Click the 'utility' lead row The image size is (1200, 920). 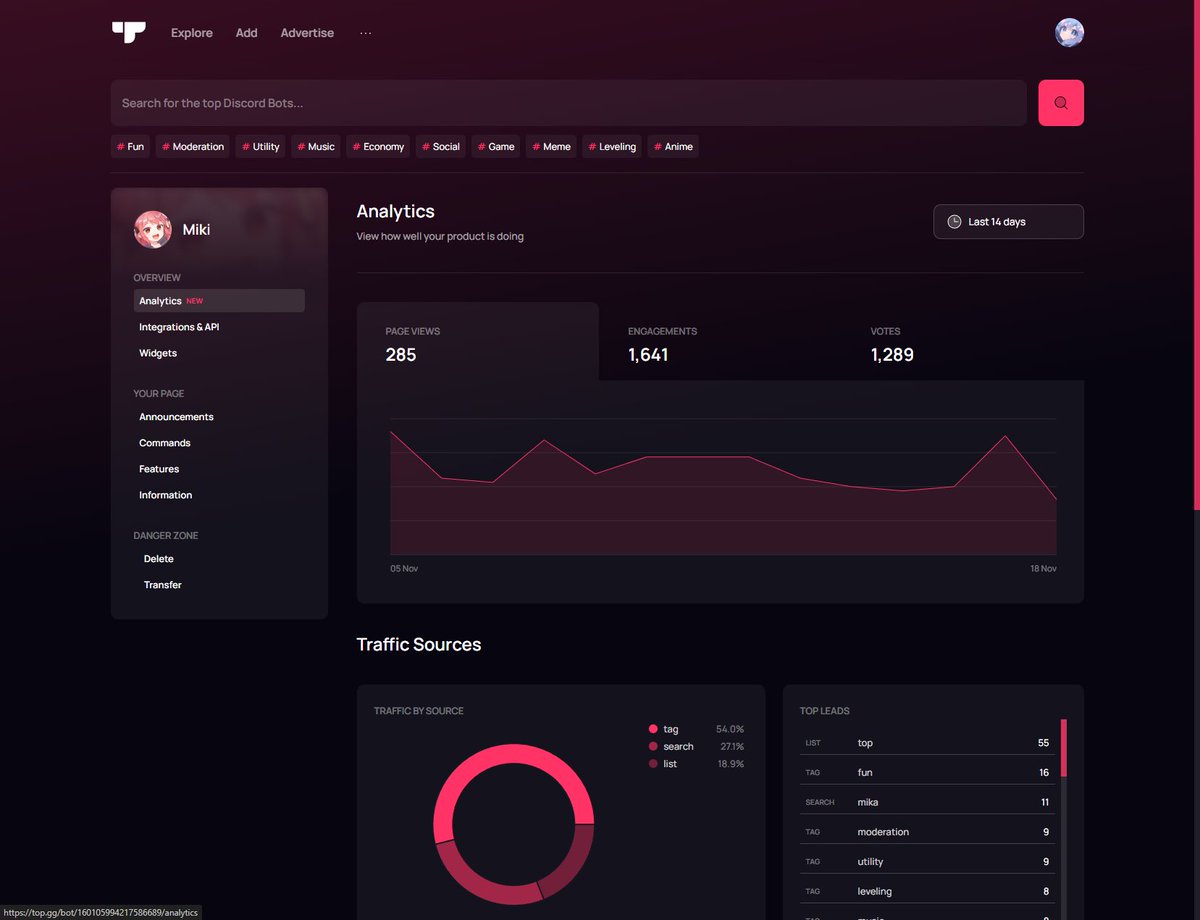(x=927, y=861)
